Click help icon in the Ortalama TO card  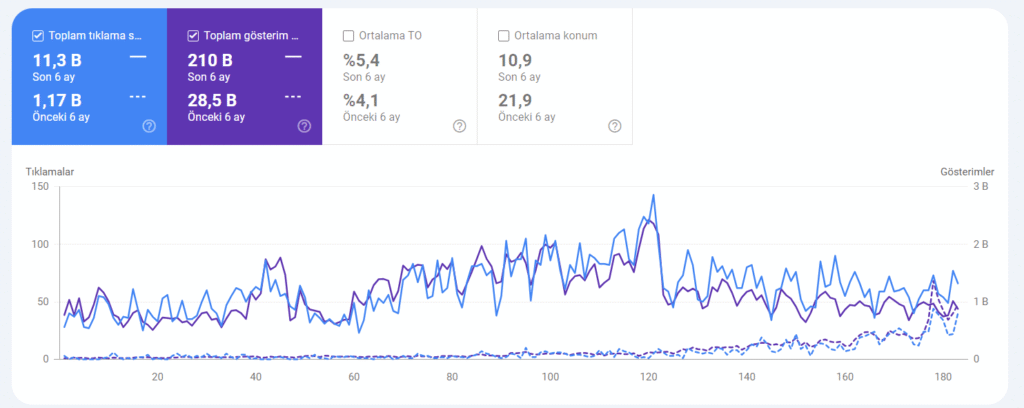tap(459, 126)
